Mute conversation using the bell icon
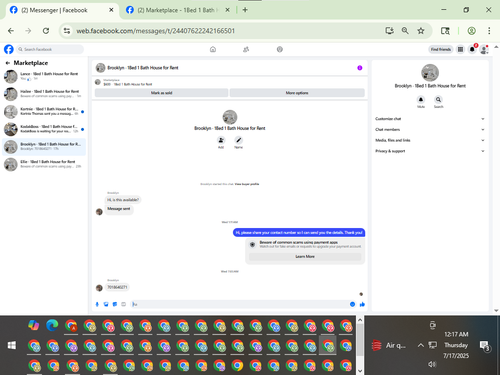Viewport: 500px width, 375px height. coord(421,99)
